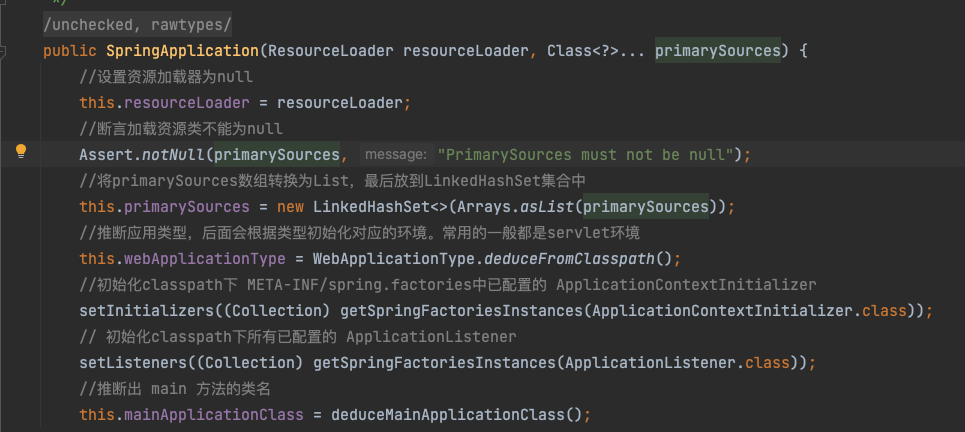Click the "setInitializers" method call

pos(146,311)
